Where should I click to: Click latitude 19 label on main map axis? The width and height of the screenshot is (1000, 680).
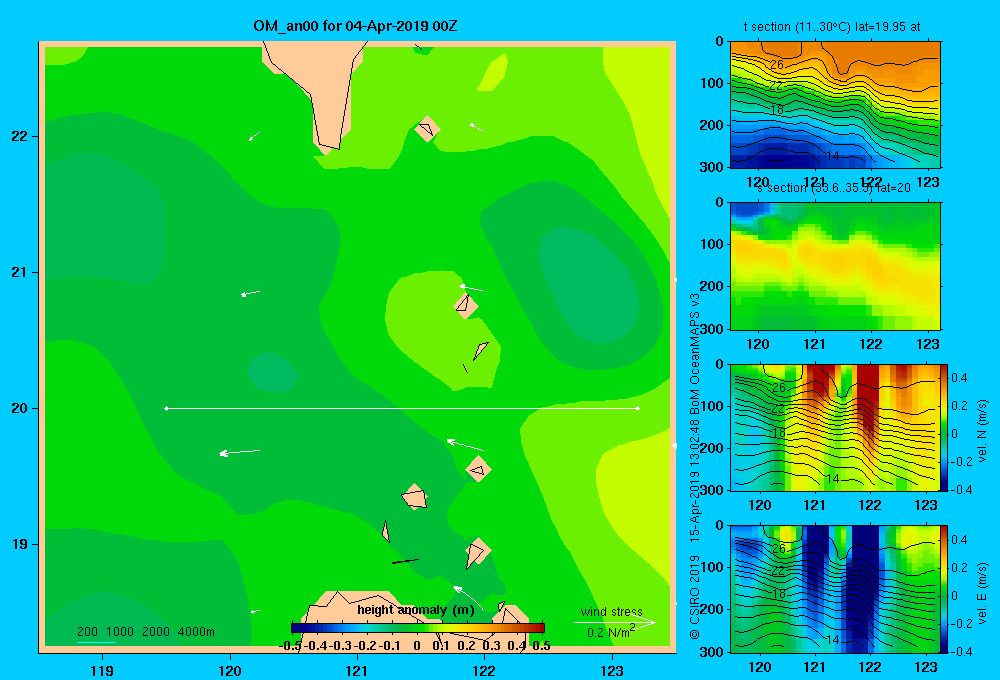click(x=20, y=544)
